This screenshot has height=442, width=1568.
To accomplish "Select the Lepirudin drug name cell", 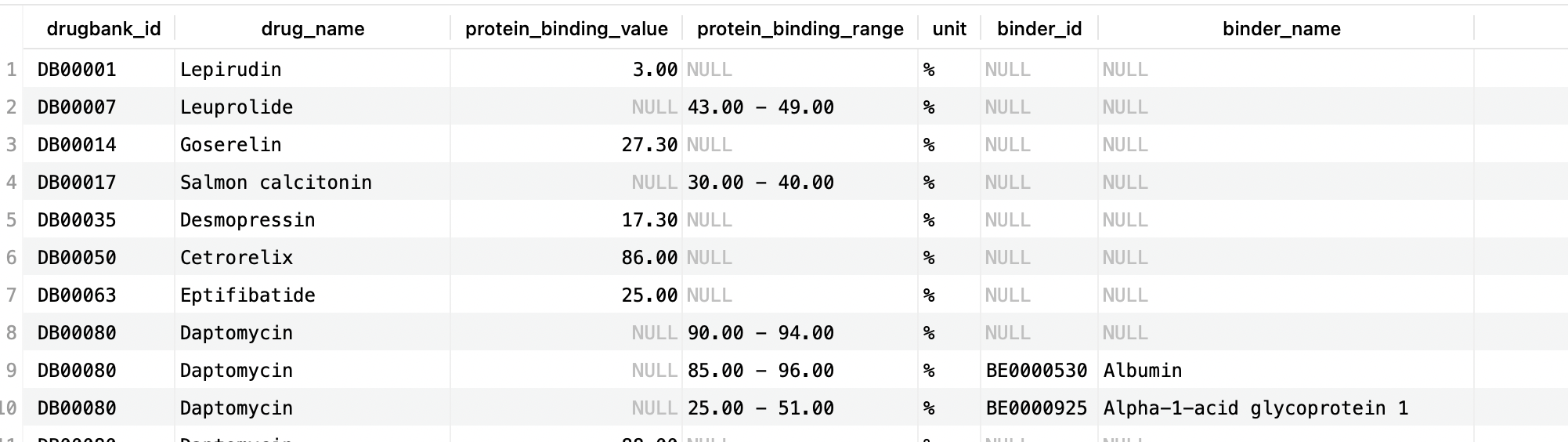I will pos(230,70).
